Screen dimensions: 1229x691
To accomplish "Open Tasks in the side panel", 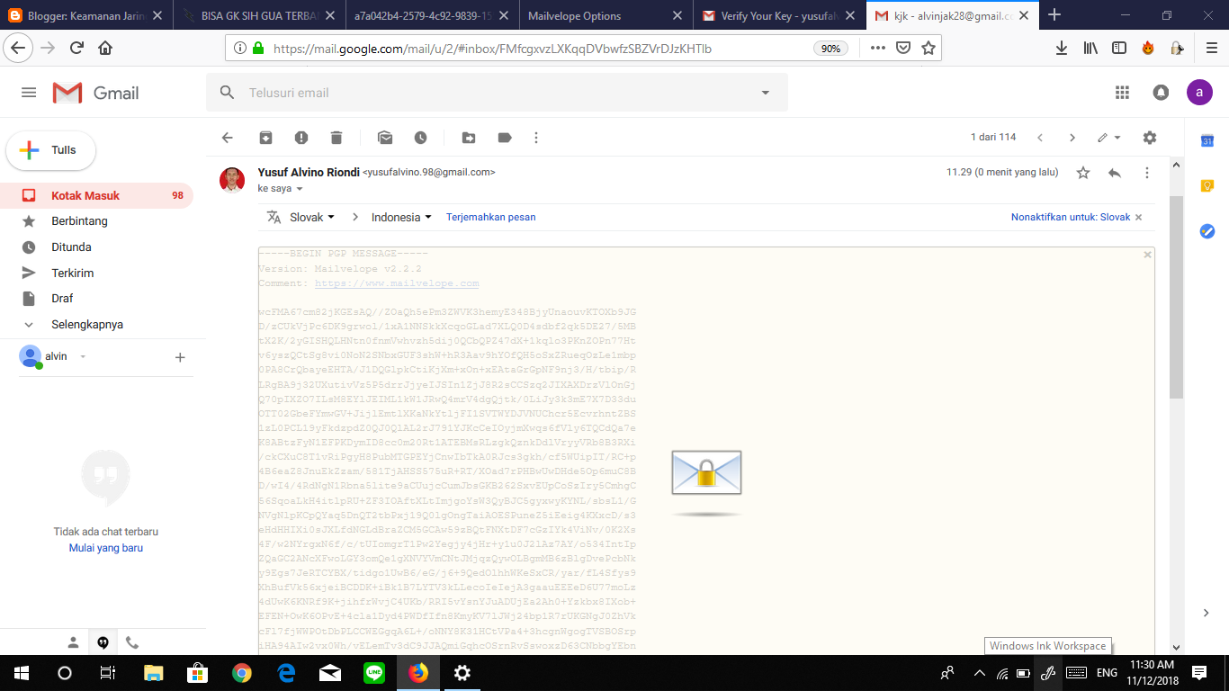I will 1207,231.
